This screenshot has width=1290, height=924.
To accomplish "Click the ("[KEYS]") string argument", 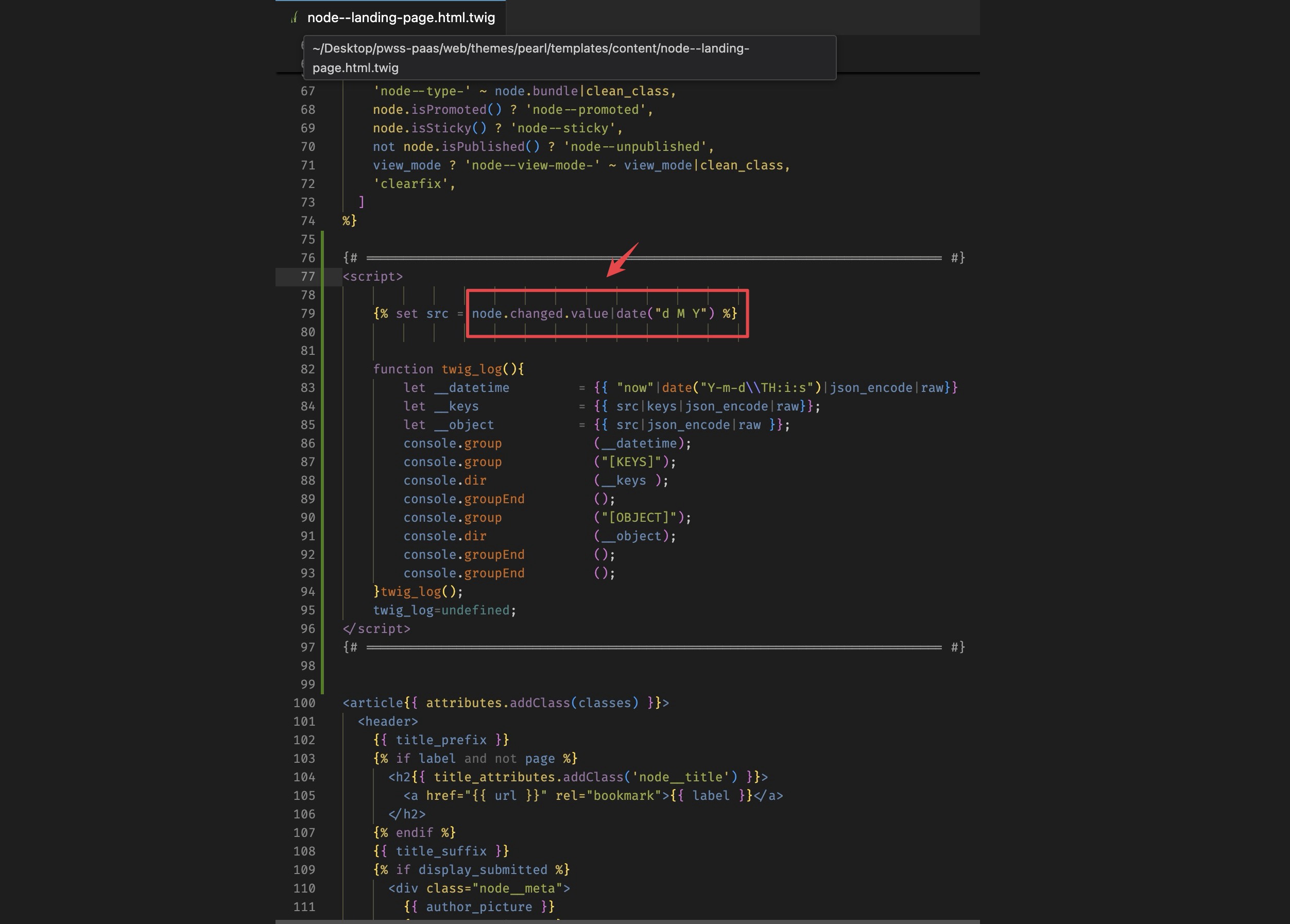I will tap(631, 462).
